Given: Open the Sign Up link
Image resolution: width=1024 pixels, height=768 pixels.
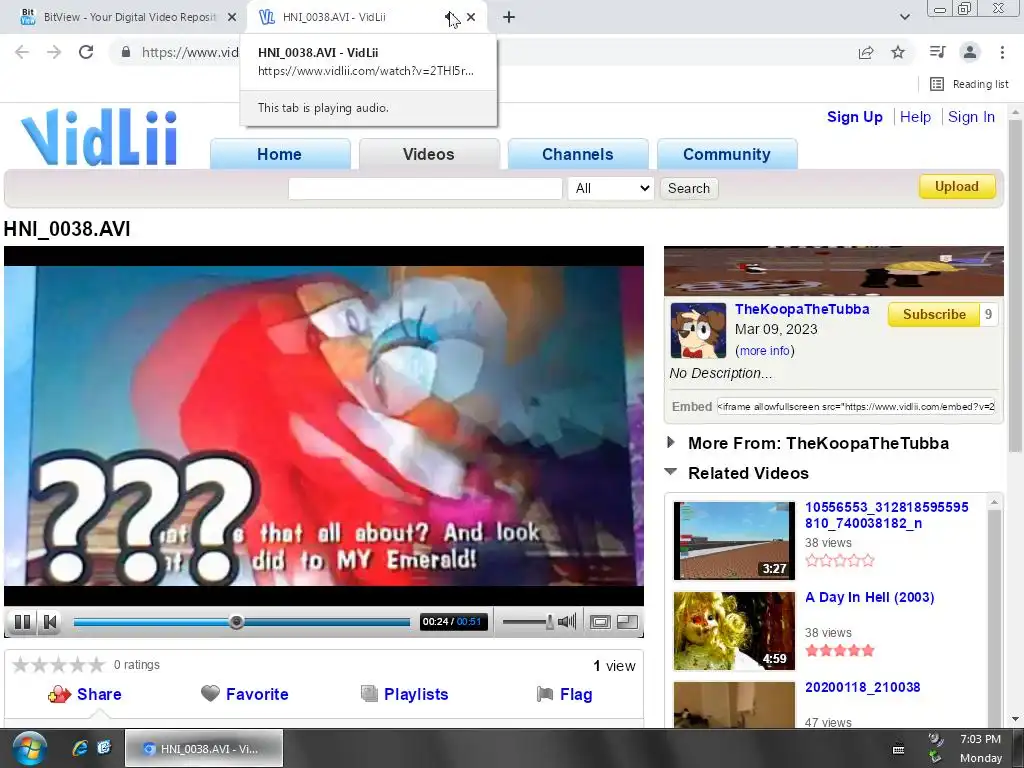Looking at the screenshot, I should [854, 117].
